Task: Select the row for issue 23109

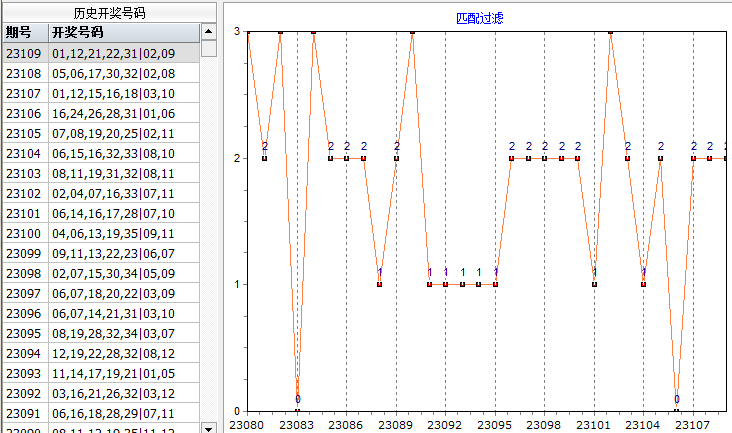Action: click(100, 53)
